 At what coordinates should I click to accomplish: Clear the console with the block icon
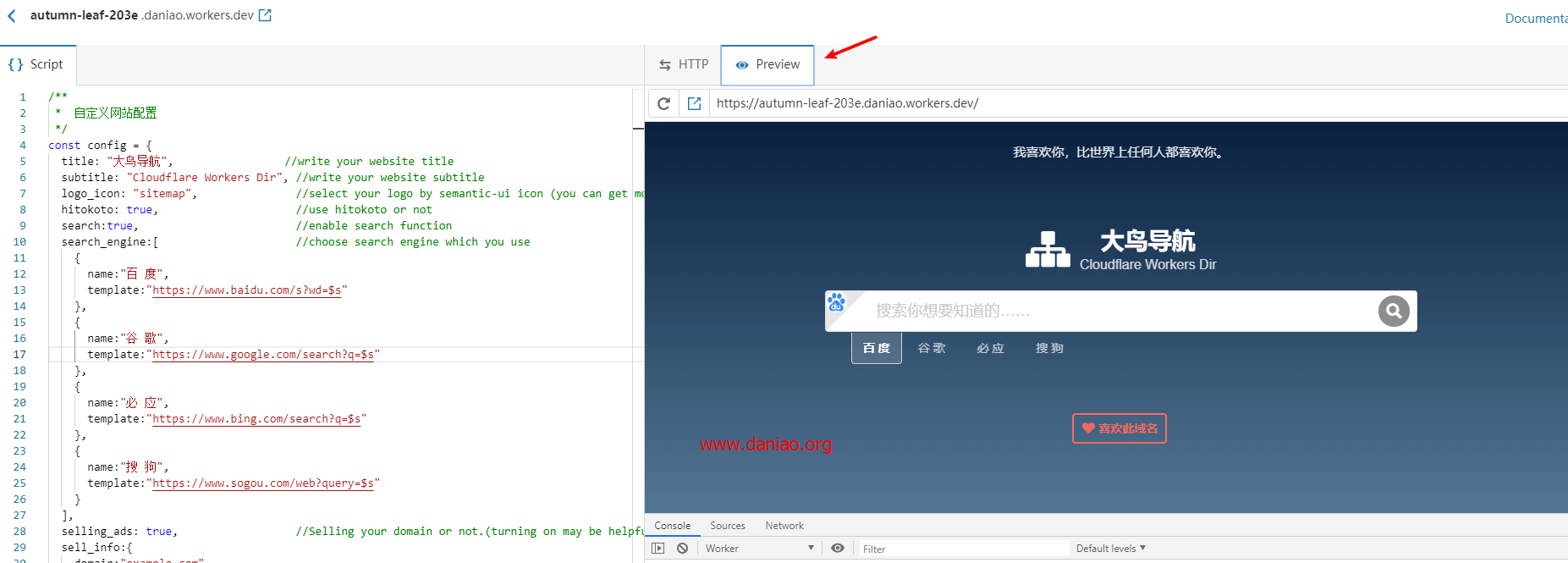683,549
